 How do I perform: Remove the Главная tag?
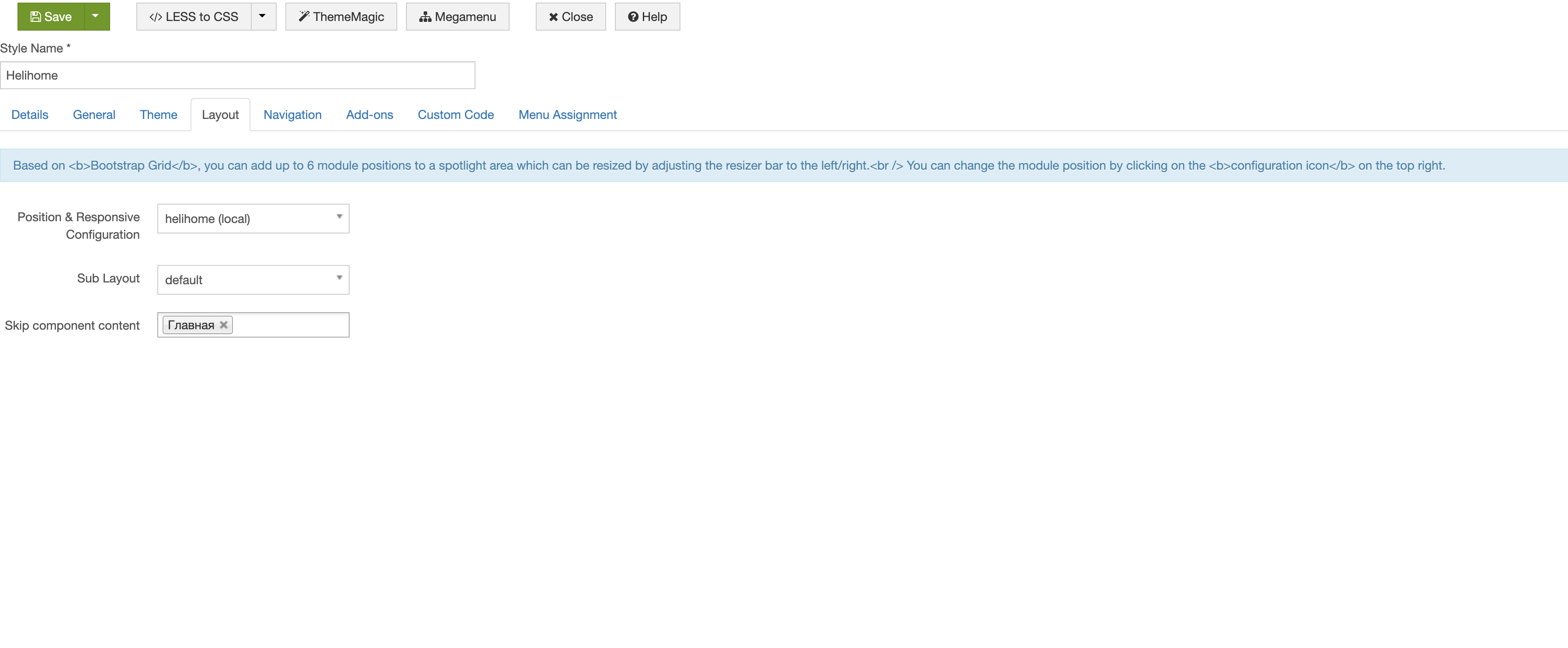click(x=224, y=324)
